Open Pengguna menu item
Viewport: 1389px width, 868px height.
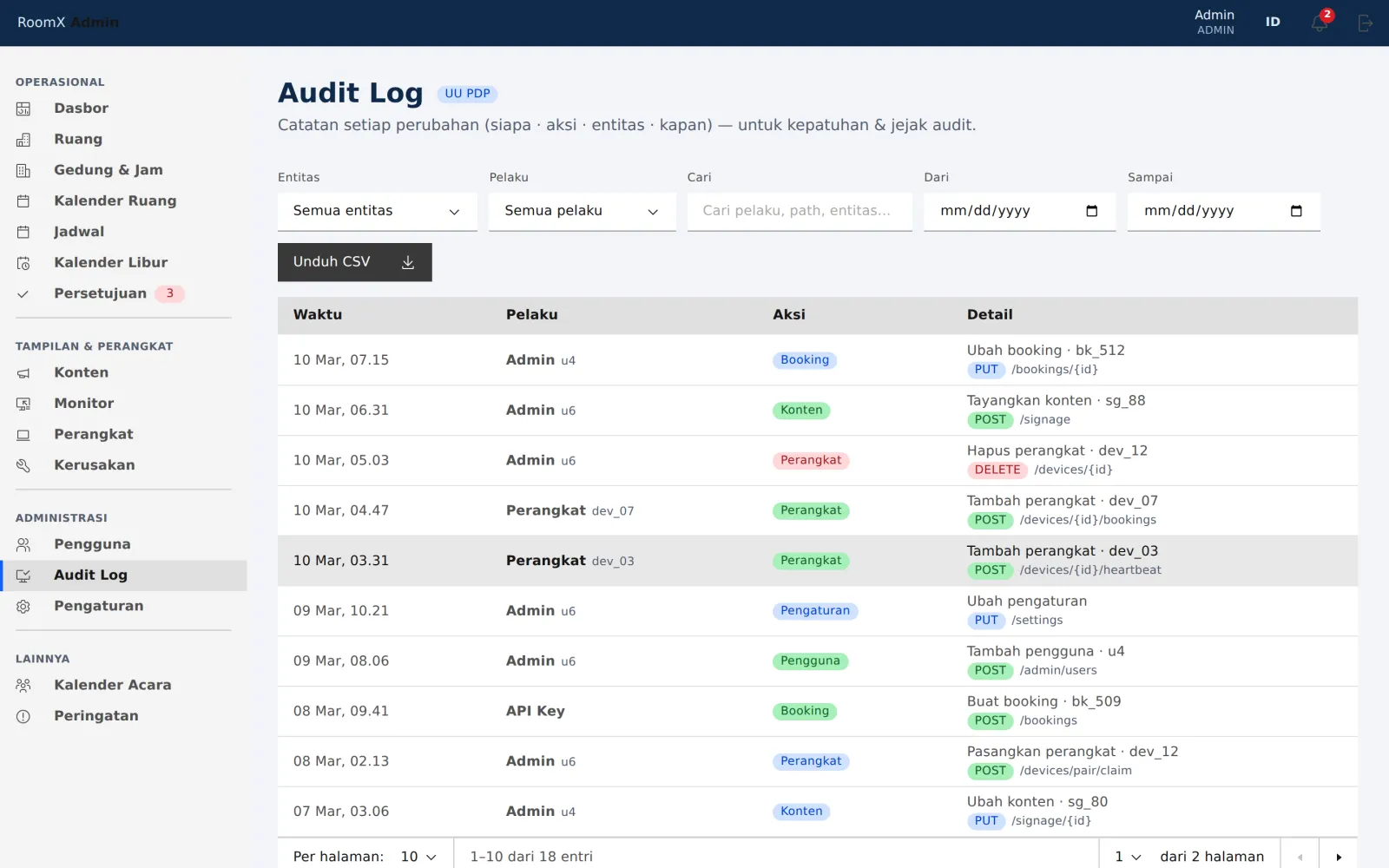(x=123, y=544)
